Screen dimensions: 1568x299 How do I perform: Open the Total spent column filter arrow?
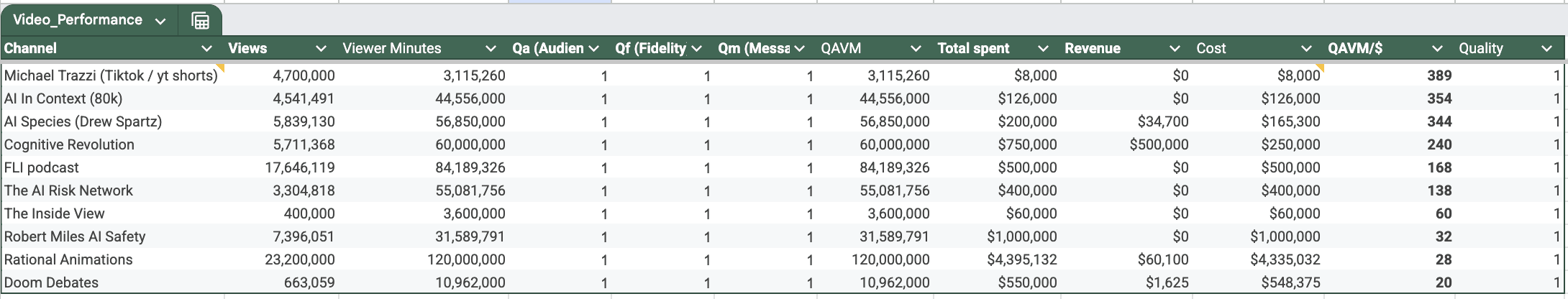[1043, 49]
